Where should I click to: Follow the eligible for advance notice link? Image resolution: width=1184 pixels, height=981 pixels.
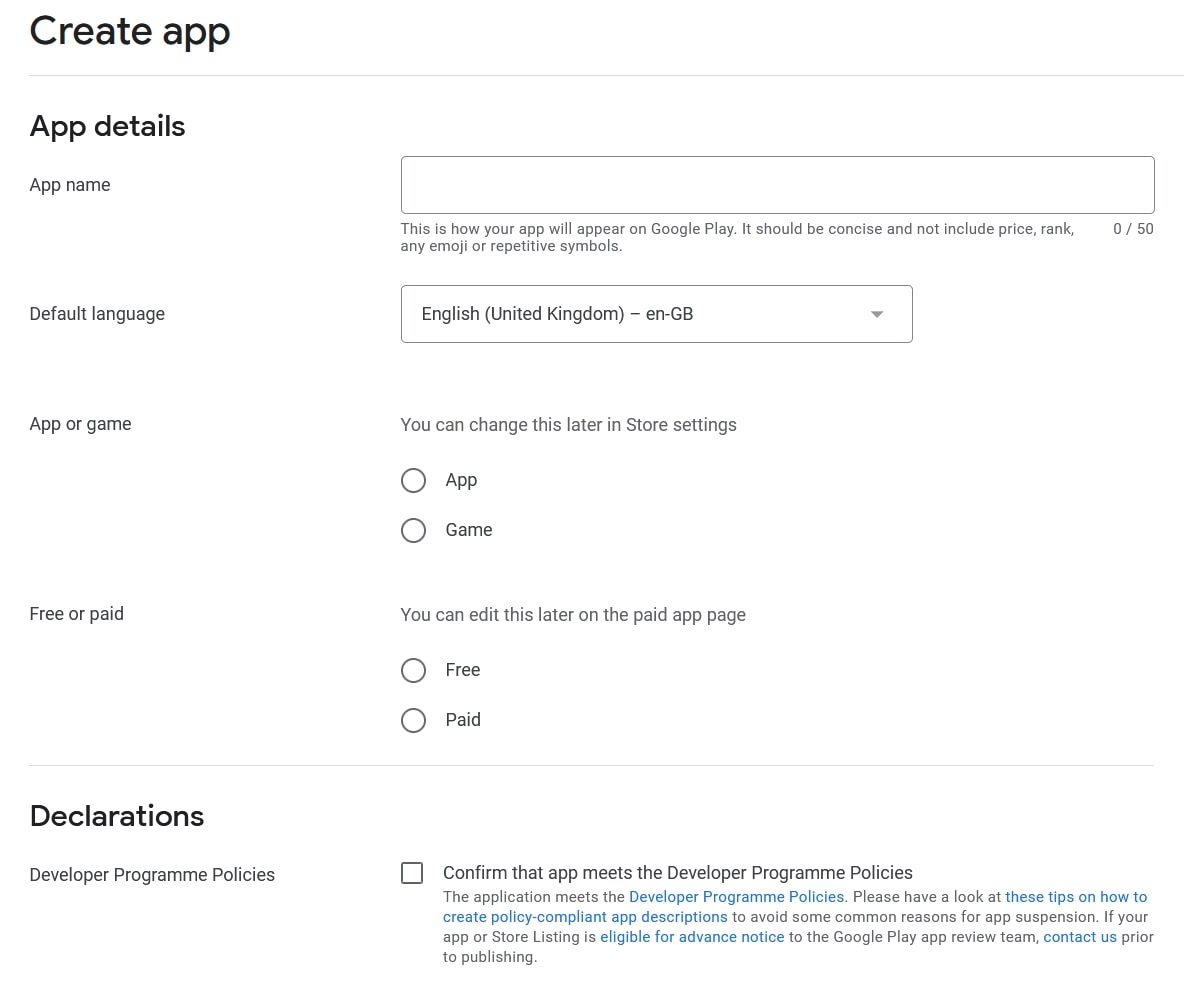point(692,936)
